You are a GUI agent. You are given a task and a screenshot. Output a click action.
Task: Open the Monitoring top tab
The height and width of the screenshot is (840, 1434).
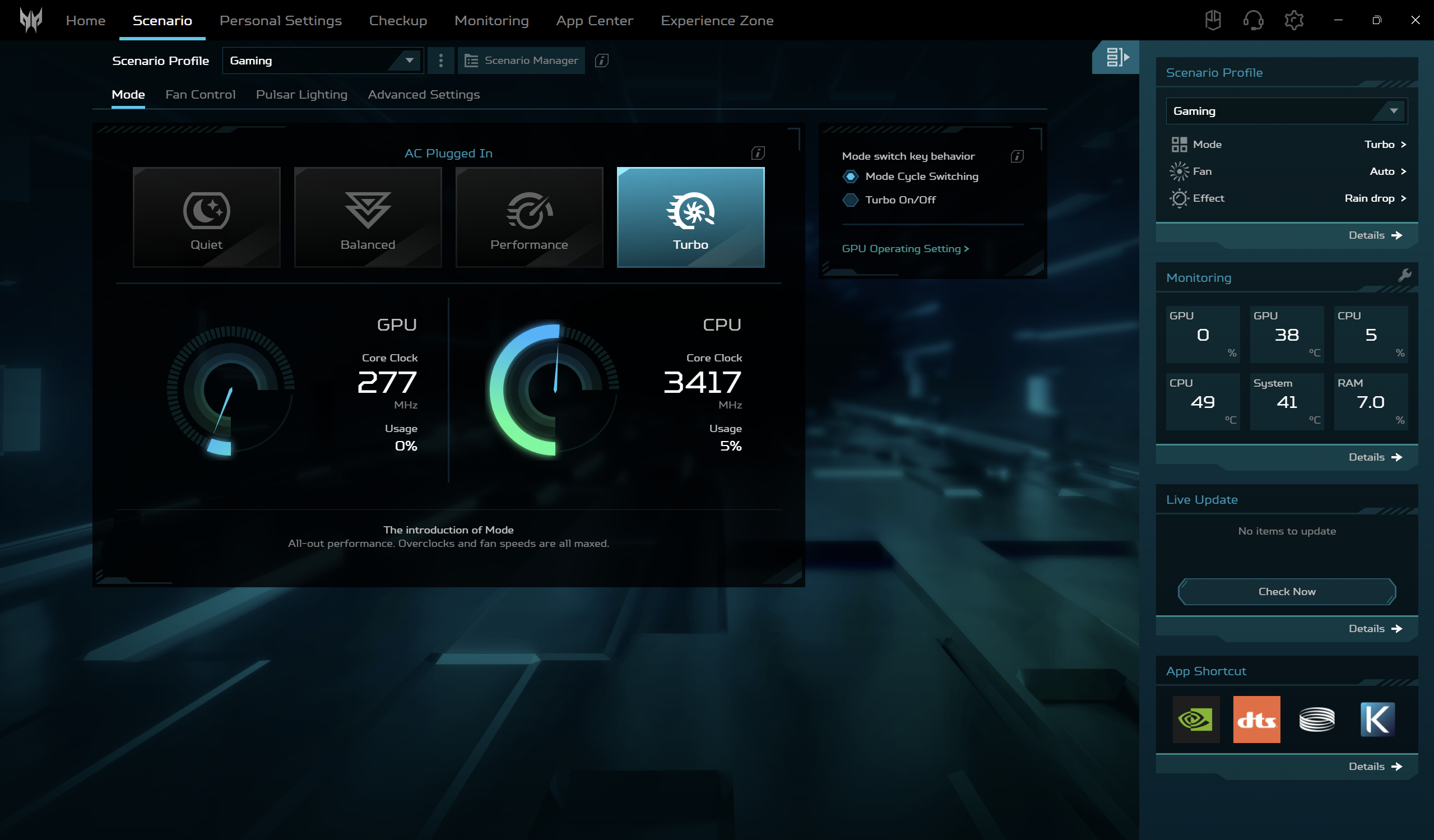[491, 21]
